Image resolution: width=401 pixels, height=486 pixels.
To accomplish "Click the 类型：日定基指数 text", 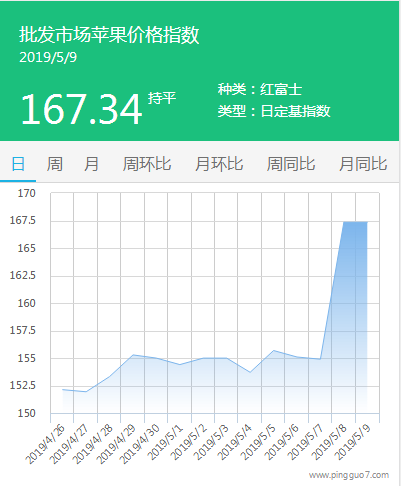I will click(274, 111).
